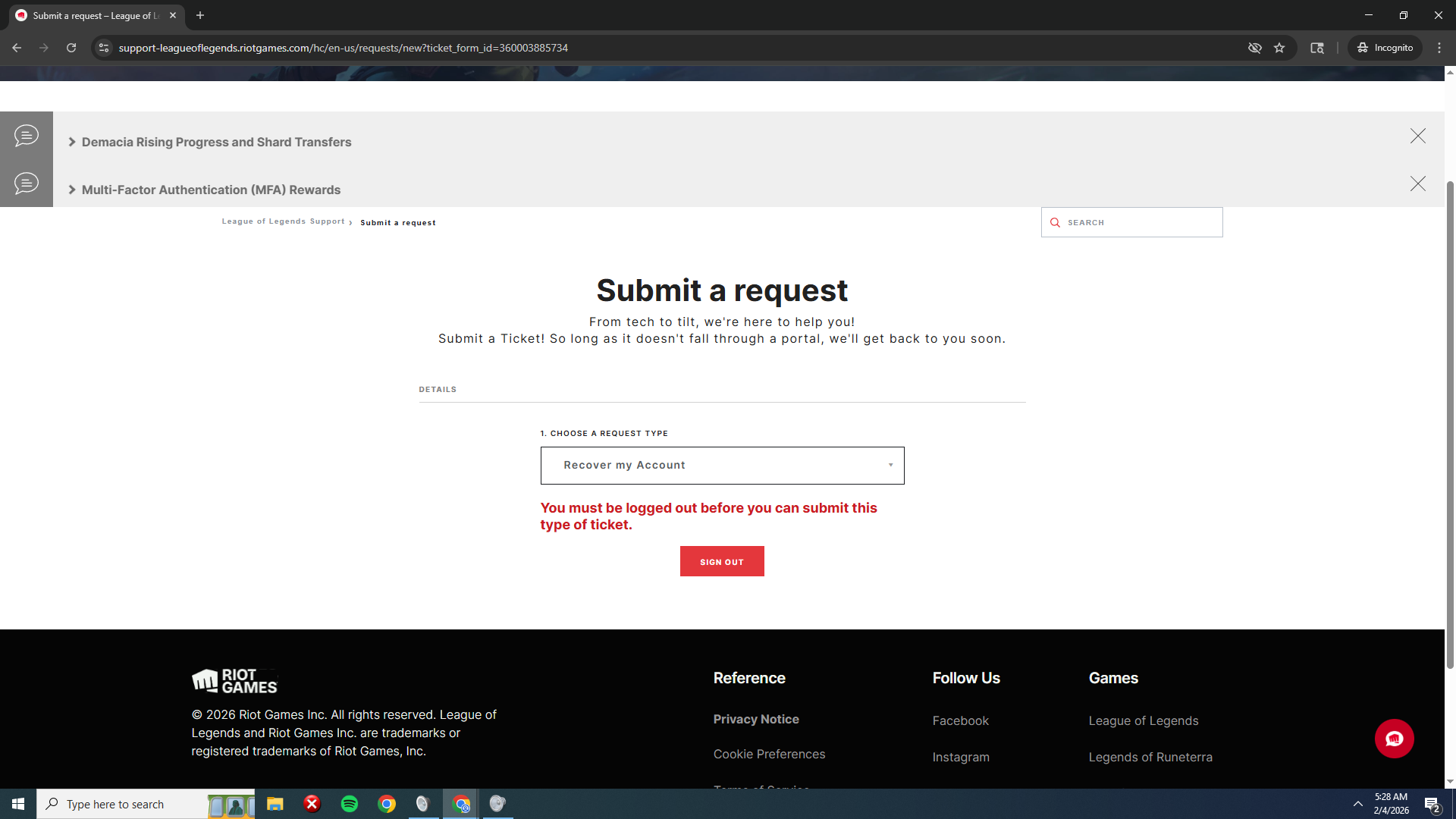Open site information icon in address bar

pos(104,48)
